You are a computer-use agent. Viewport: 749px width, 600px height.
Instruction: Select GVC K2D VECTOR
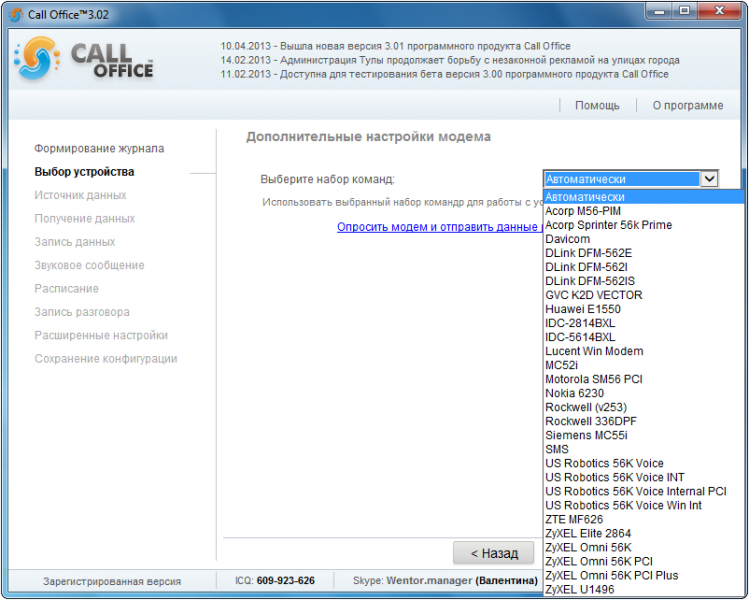(x=644, y=295)
